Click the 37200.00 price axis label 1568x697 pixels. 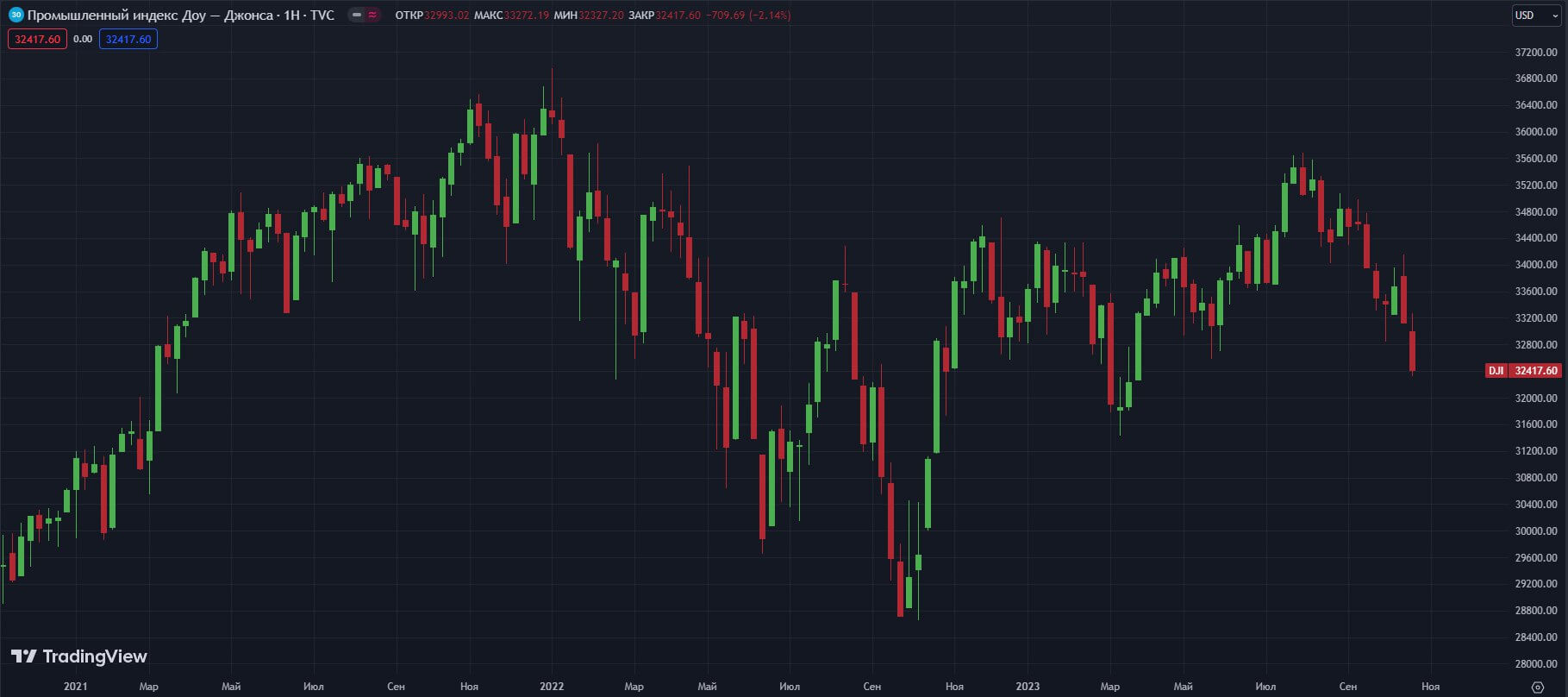(x=1536, y=53)
